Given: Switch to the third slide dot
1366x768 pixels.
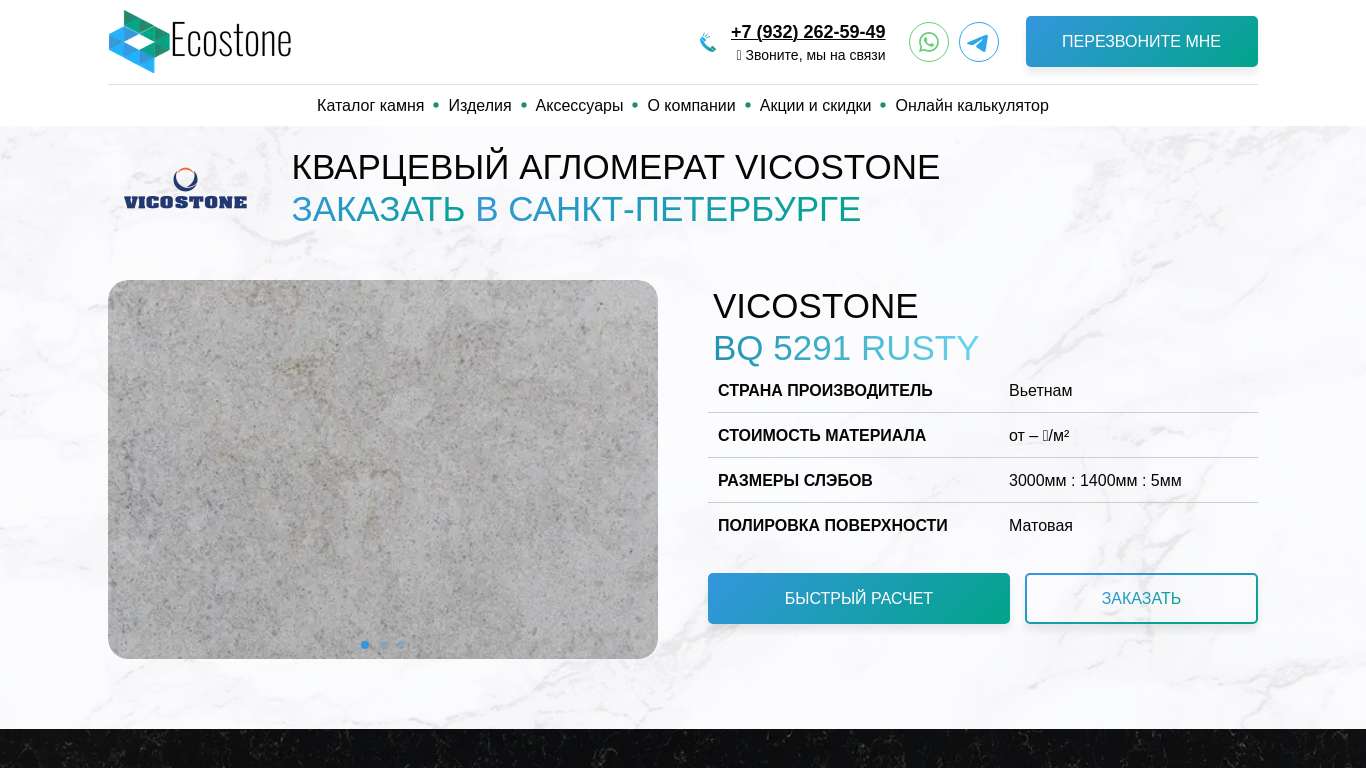Looking at the screenshot, I should pyautogui.click(x=401, y=645).
